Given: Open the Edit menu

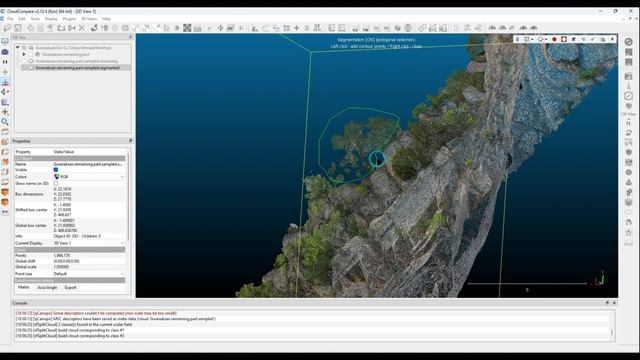Looking at the screenshot, I should (22, 19).
